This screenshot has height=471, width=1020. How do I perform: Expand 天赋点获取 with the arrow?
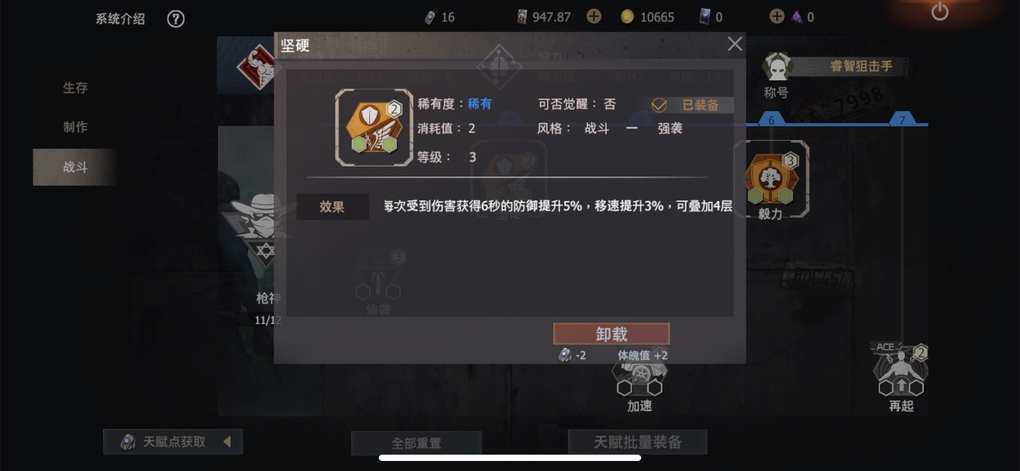coord(227,442)
